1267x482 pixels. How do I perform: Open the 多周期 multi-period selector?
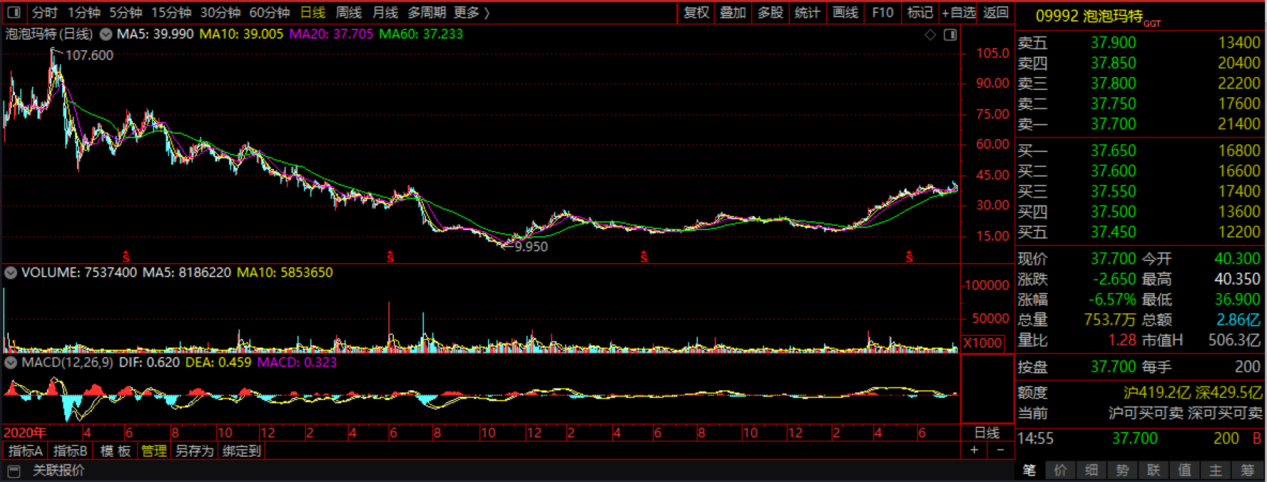[x=426, y=13]
